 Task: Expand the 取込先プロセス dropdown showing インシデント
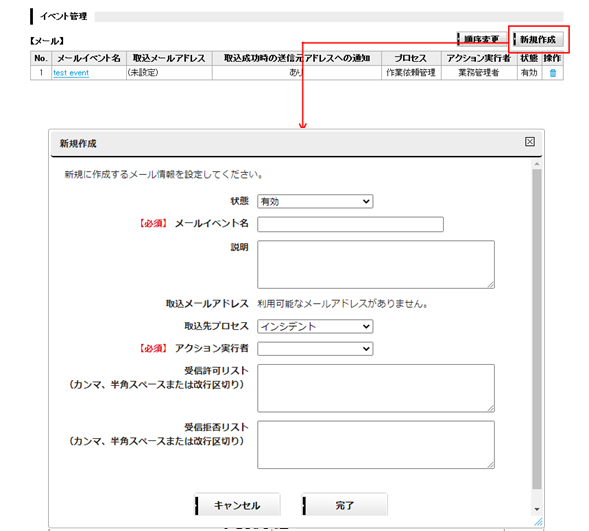(315, 326)
